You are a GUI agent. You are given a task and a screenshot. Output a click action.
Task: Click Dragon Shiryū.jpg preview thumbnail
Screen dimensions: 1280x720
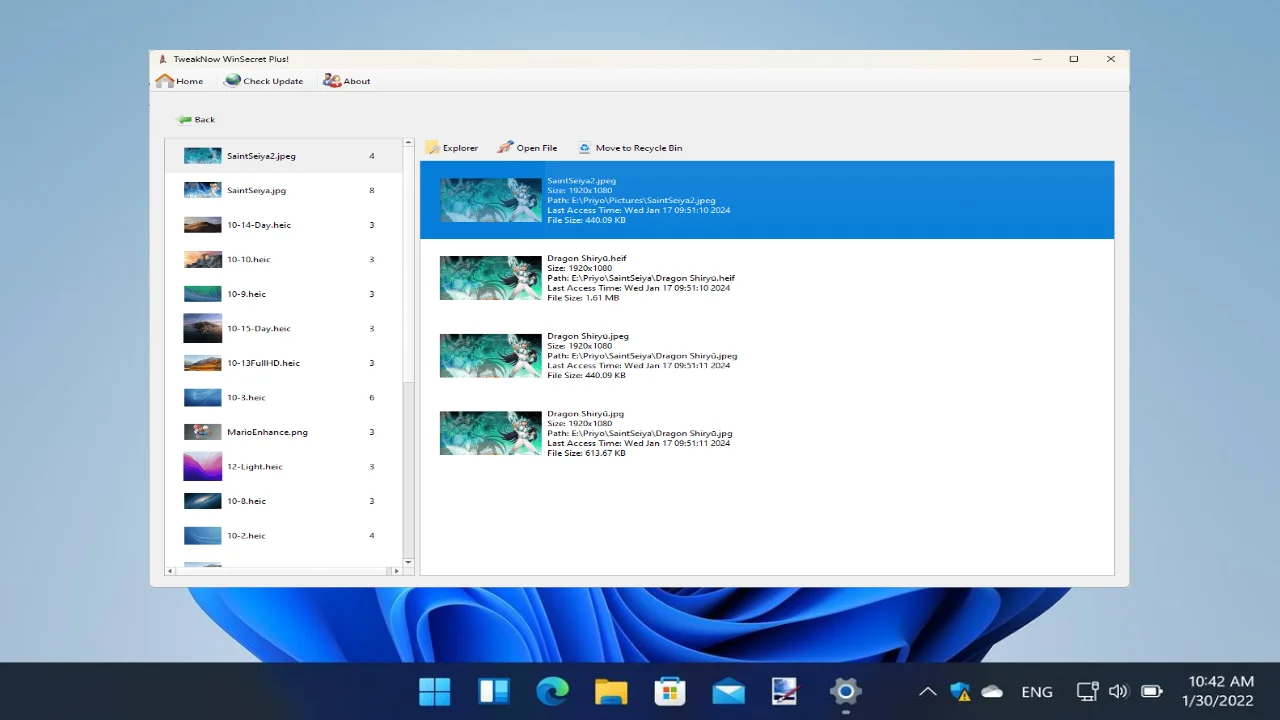pyautogui.click(x=490, y=433)
